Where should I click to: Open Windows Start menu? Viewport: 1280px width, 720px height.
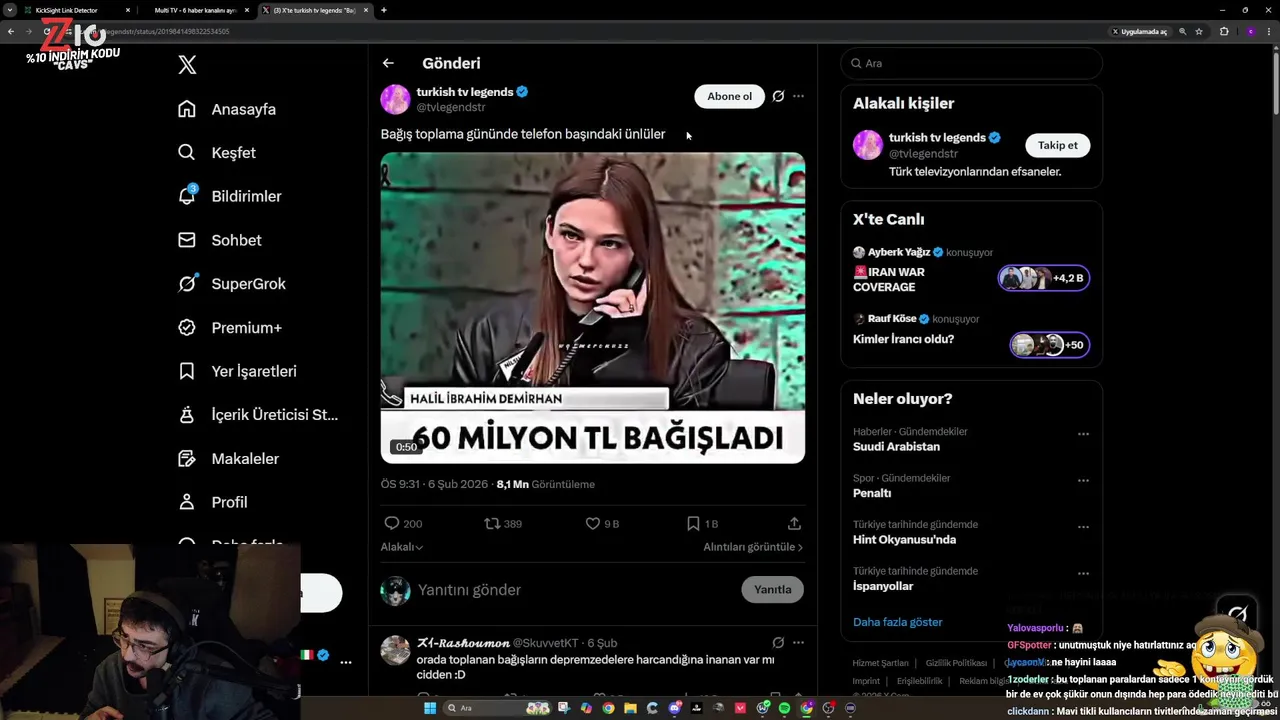[x=430, y=708]
